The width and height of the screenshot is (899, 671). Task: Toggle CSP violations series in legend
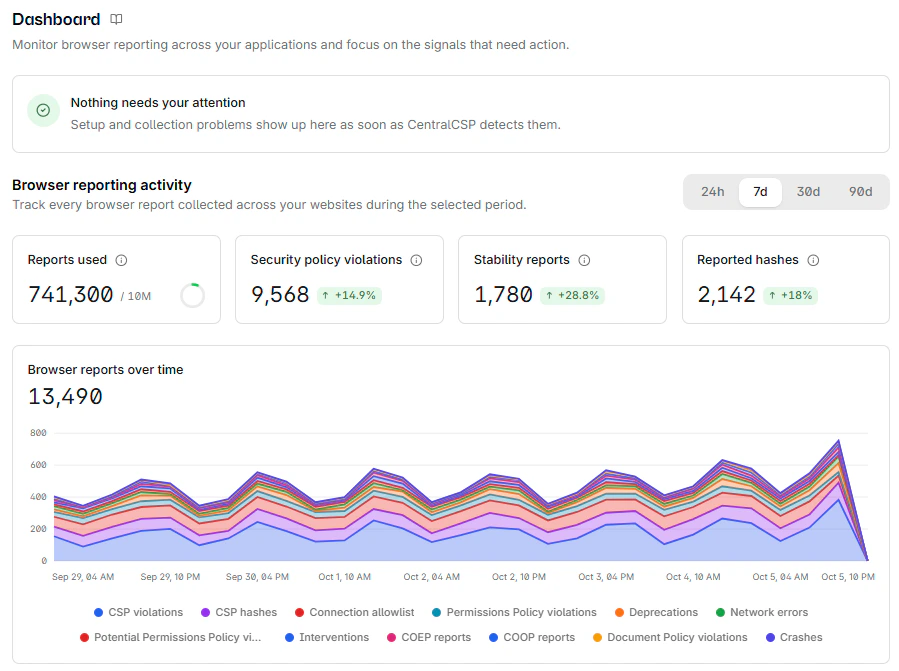(138, 613)
